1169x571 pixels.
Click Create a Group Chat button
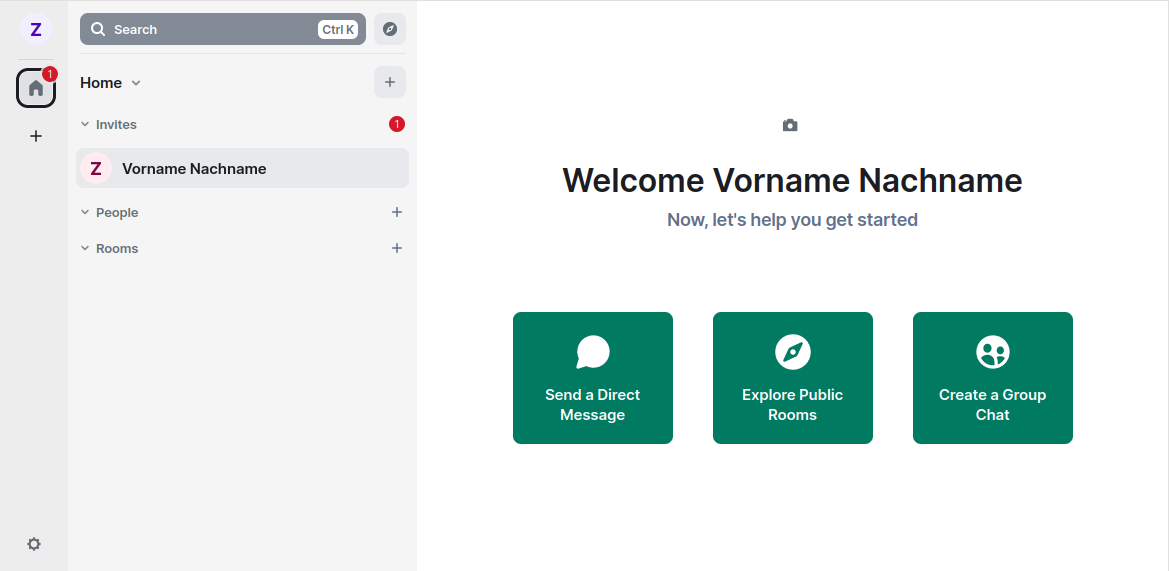click(x=992, y=378)
